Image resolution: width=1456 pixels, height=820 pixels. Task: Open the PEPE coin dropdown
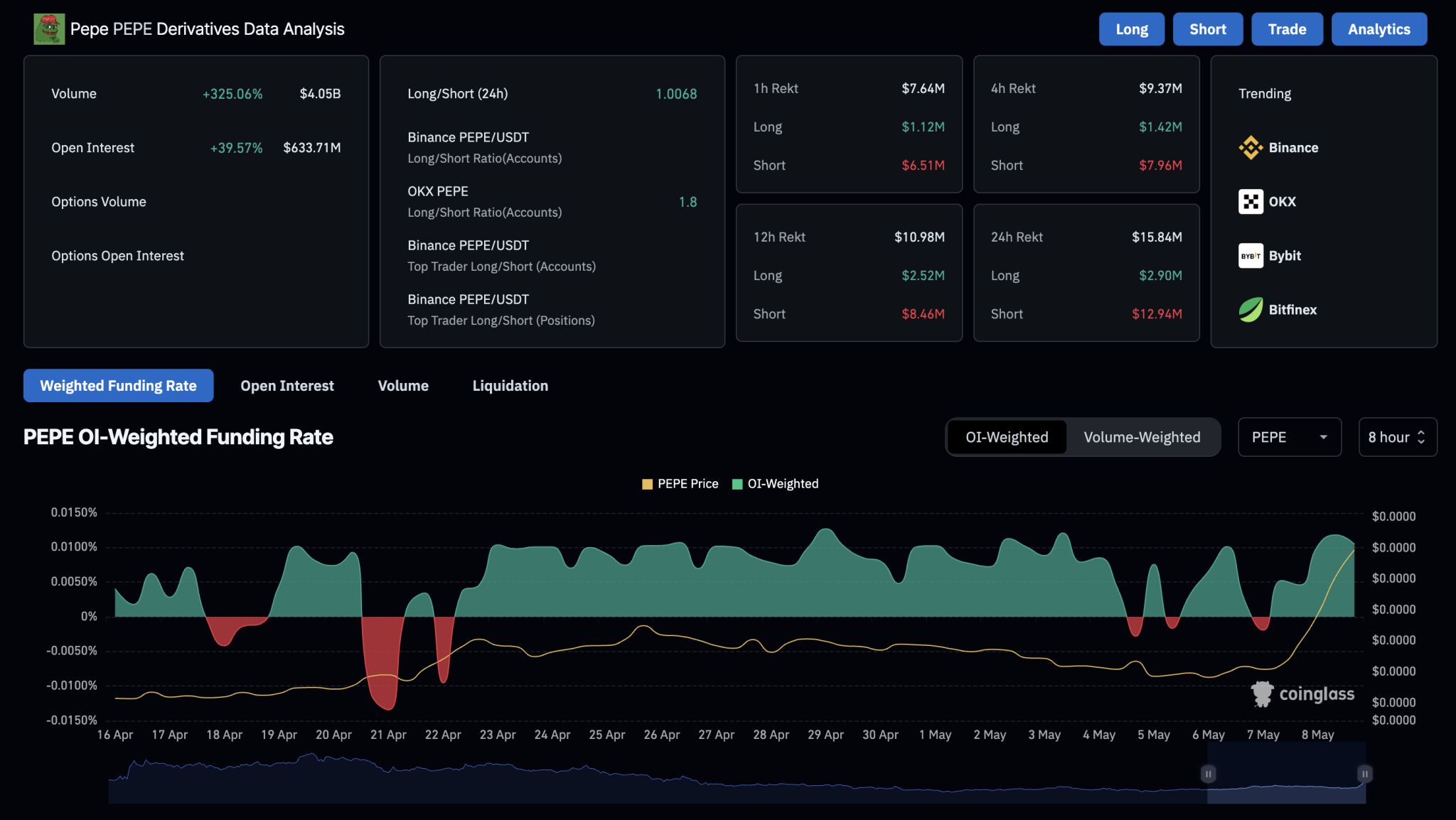point(1289,437)
